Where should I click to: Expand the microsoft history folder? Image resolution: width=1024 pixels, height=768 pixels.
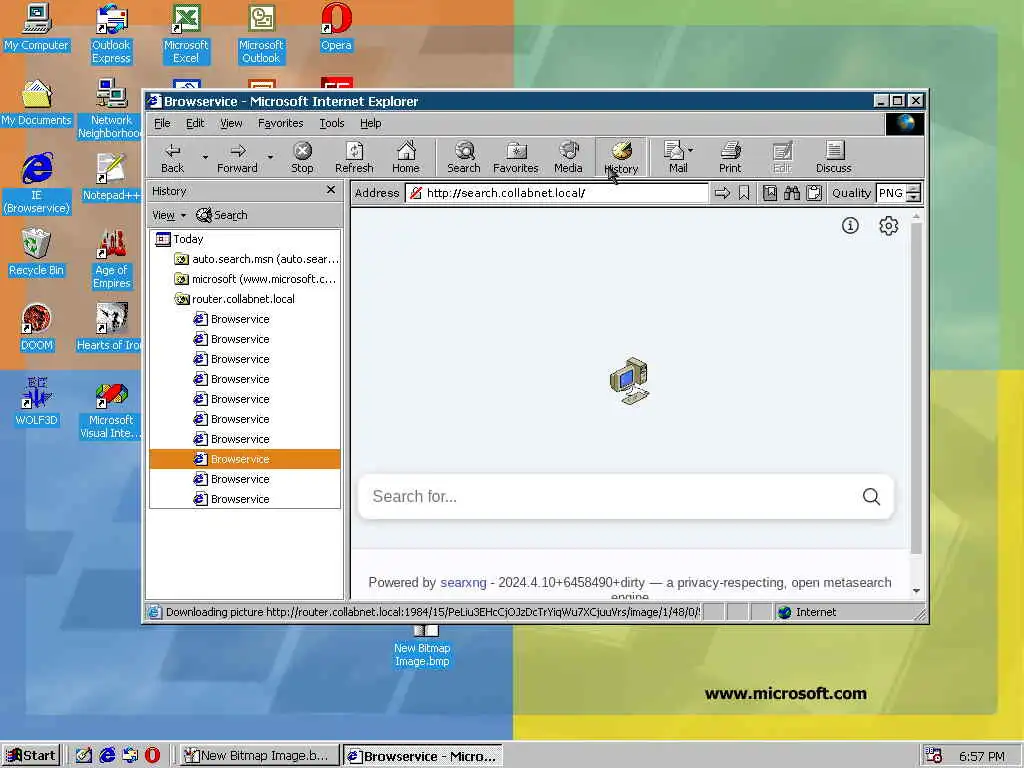[x=255, y=279]
